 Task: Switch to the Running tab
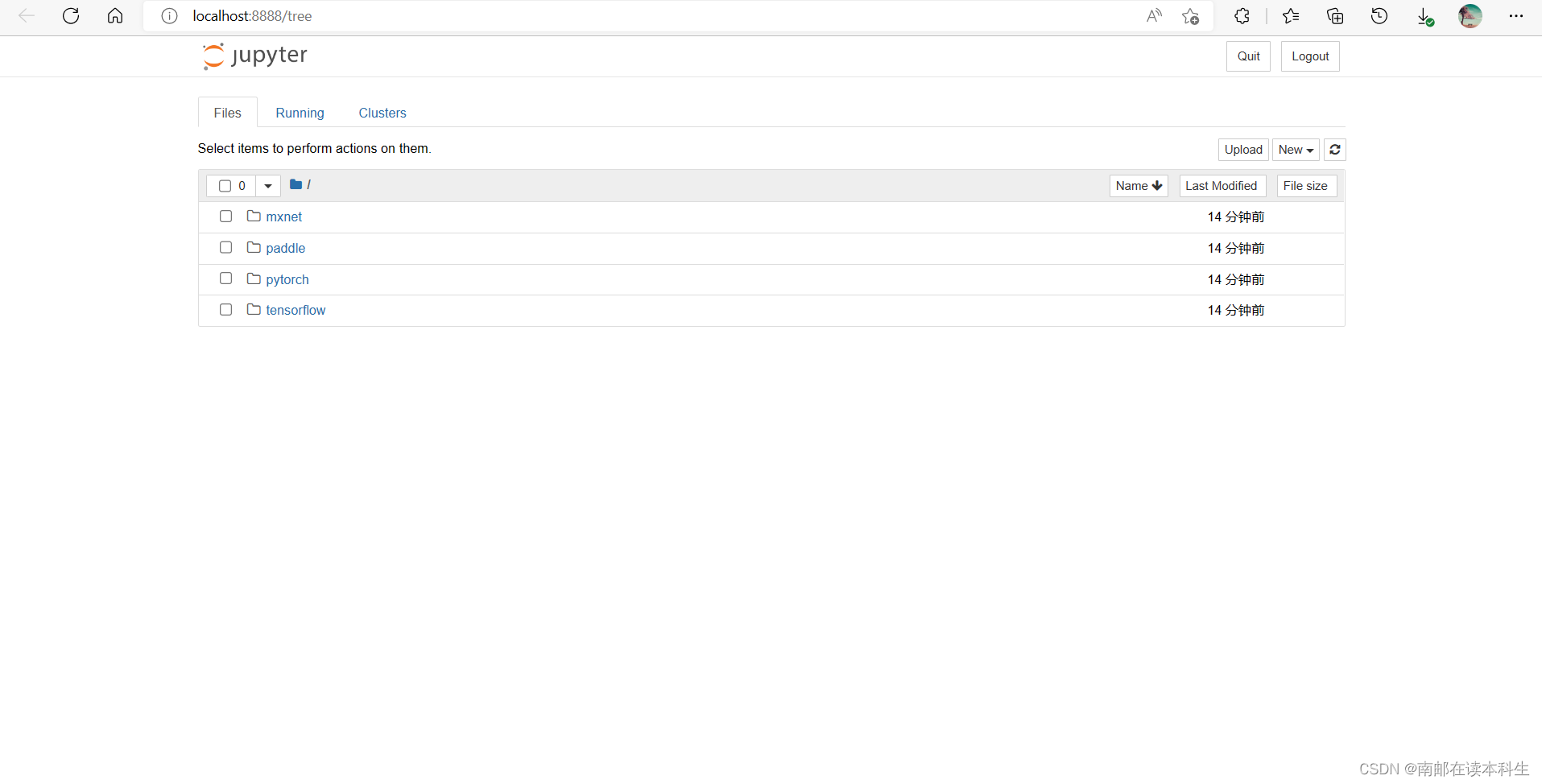(x=300, y=113)
